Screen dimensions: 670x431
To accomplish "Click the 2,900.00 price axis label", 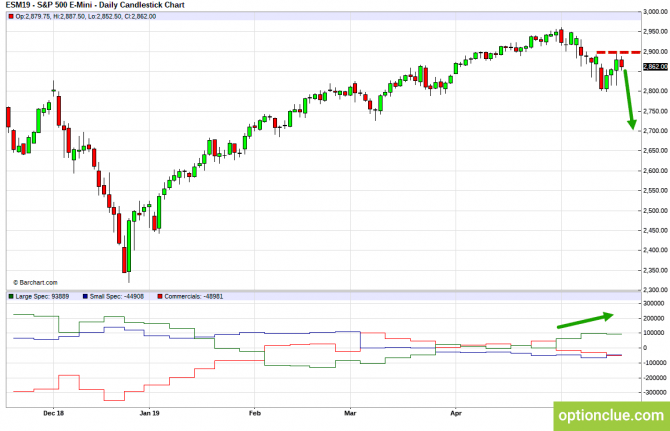I will coord(655,52).
